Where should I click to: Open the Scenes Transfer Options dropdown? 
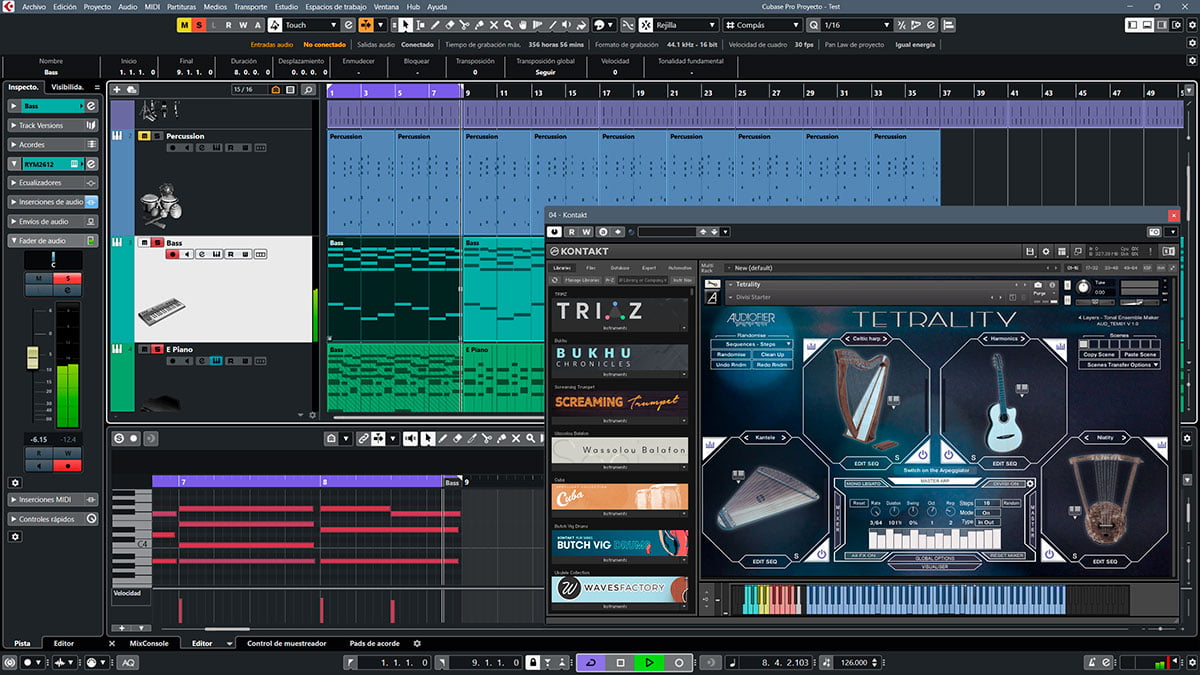tap(1119, 365)
